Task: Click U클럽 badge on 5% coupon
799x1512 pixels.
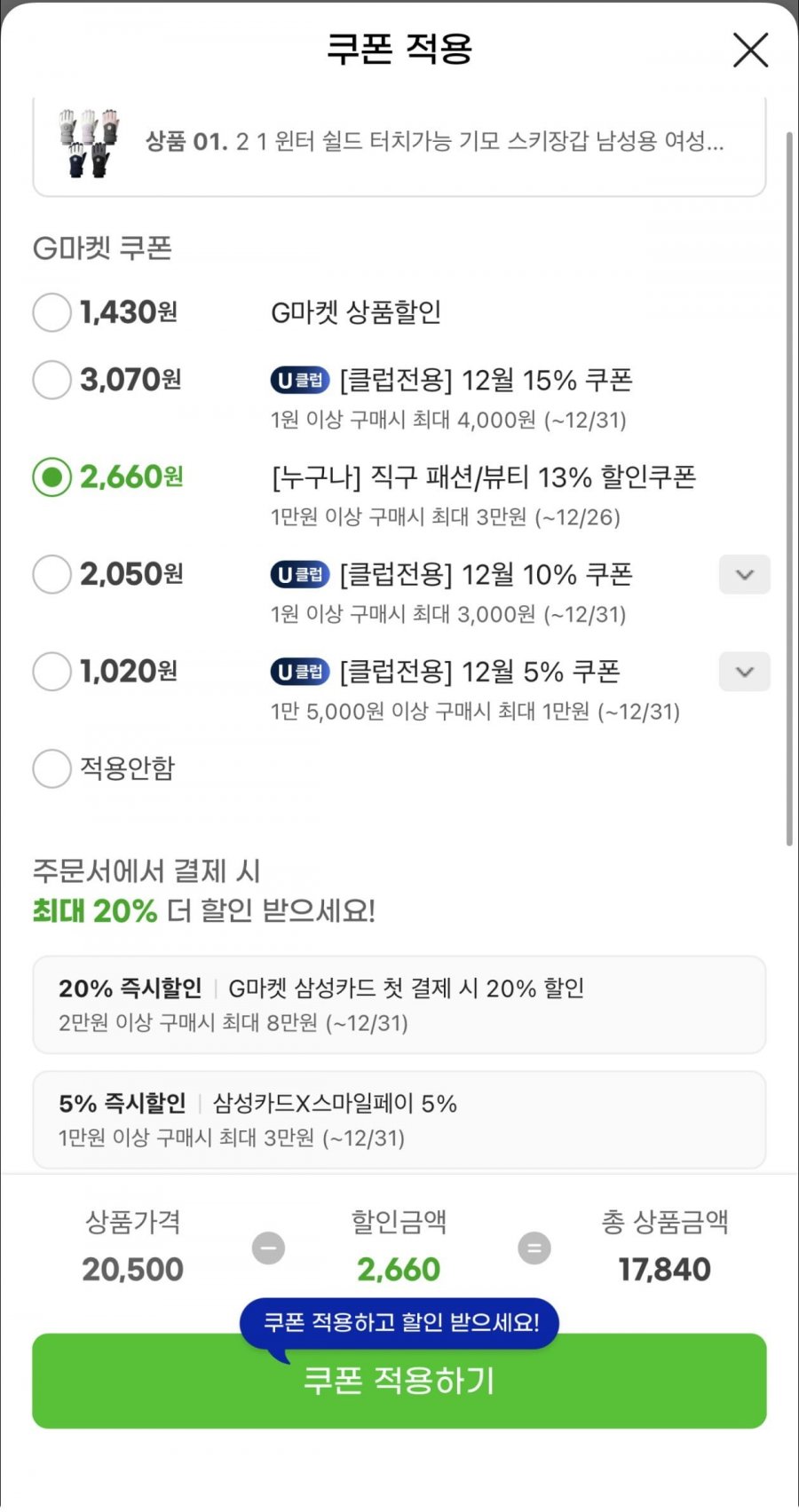Action: (300, 672)
